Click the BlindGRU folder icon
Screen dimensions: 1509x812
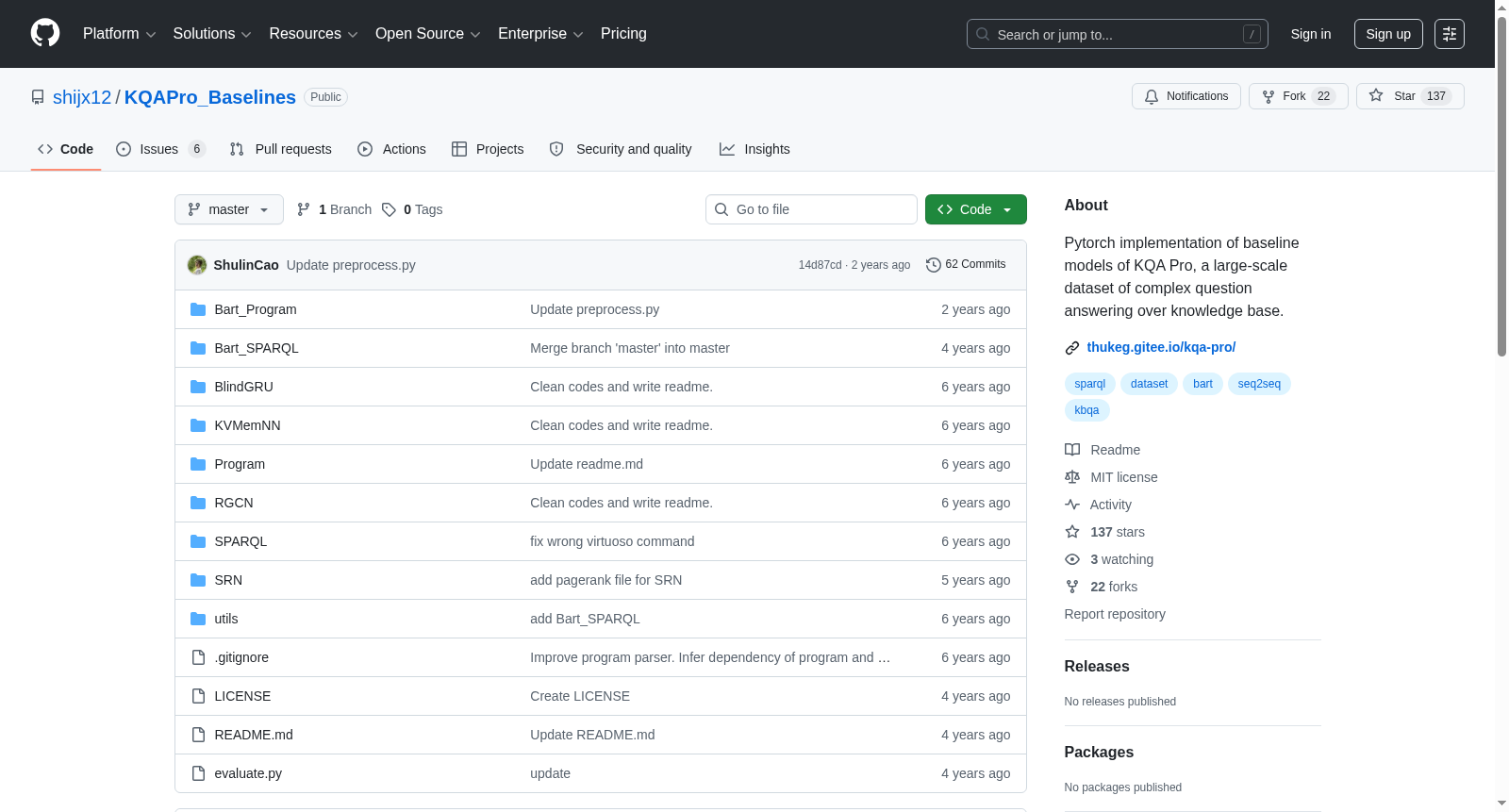click(198, 387)
